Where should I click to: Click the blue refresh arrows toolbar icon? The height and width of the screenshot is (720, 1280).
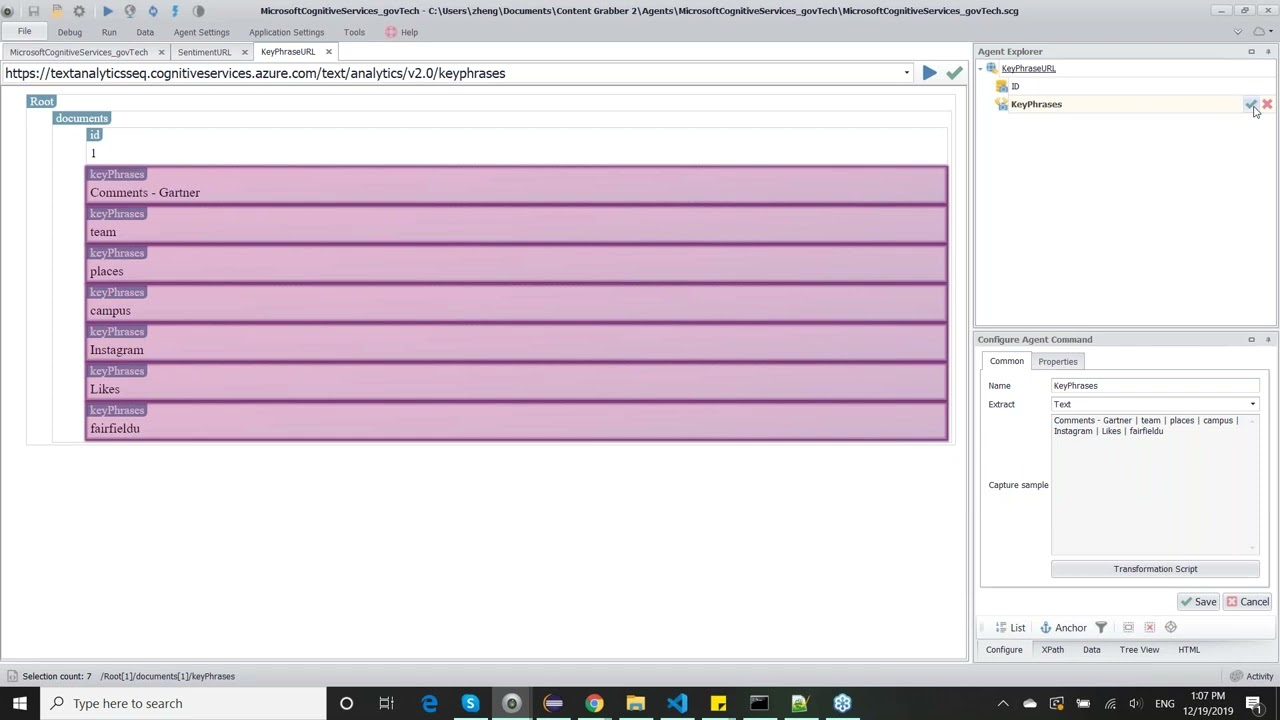(x=153, y=11)
